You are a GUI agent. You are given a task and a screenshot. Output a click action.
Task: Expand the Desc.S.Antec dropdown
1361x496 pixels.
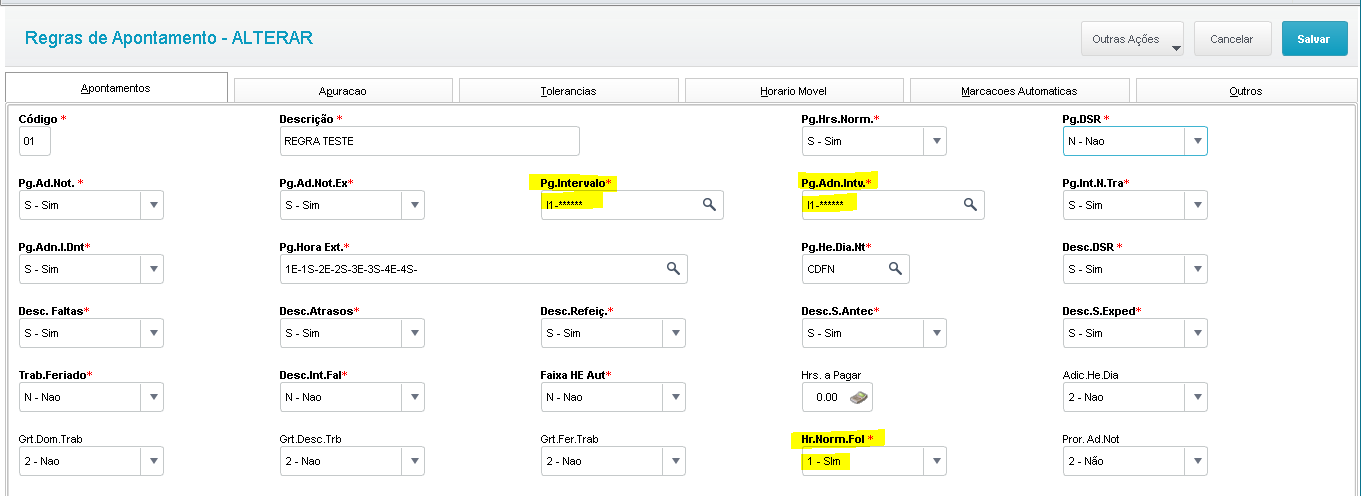[935, 333]
